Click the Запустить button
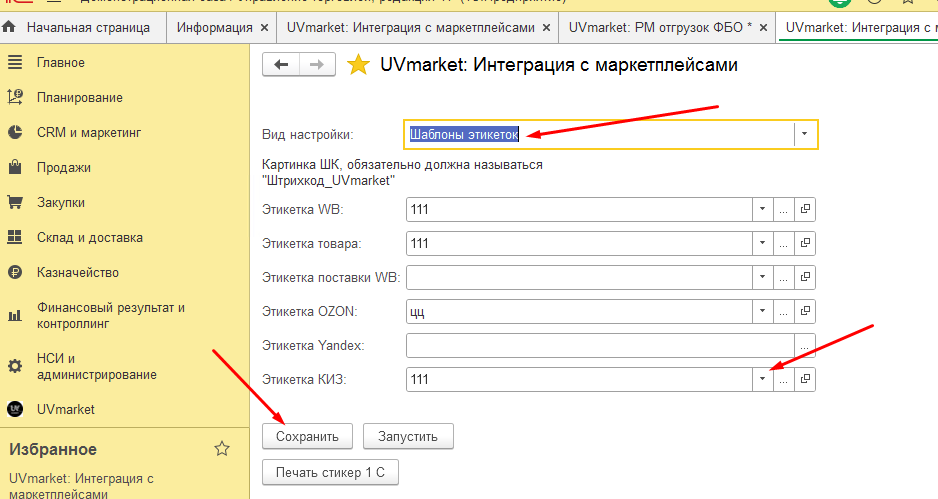The height and width of the screenshot is (499, 938). click(408, 436)
